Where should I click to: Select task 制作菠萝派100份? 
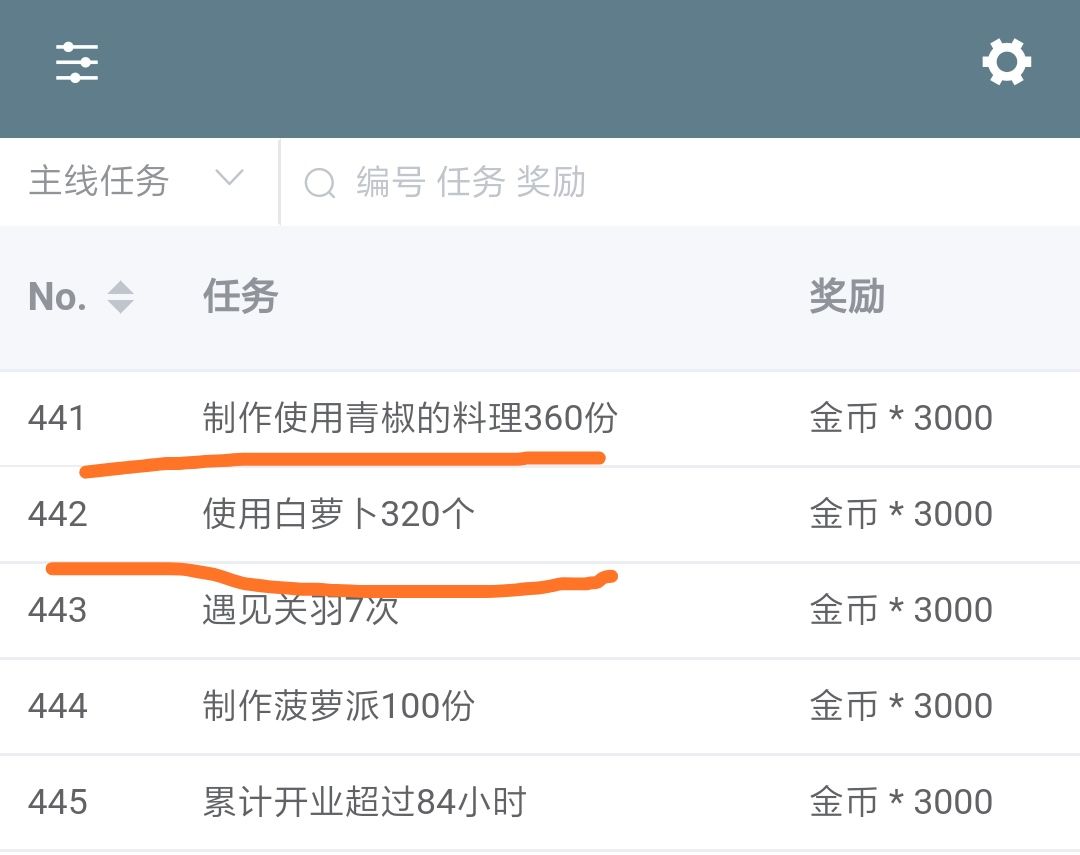(x=338, y=706)
